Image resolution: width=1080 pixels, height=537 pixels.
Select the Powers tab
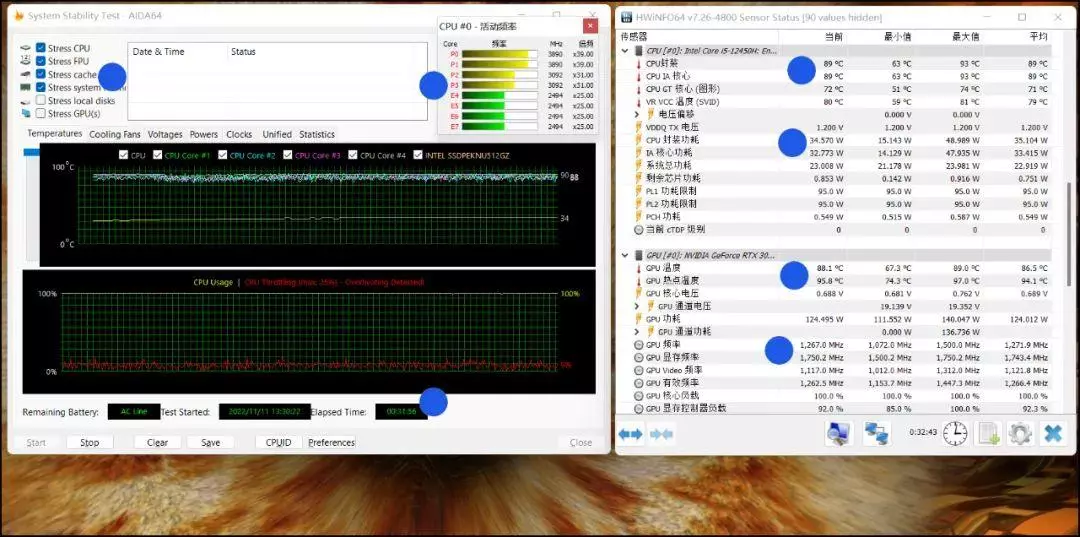[x=204, y=135]
